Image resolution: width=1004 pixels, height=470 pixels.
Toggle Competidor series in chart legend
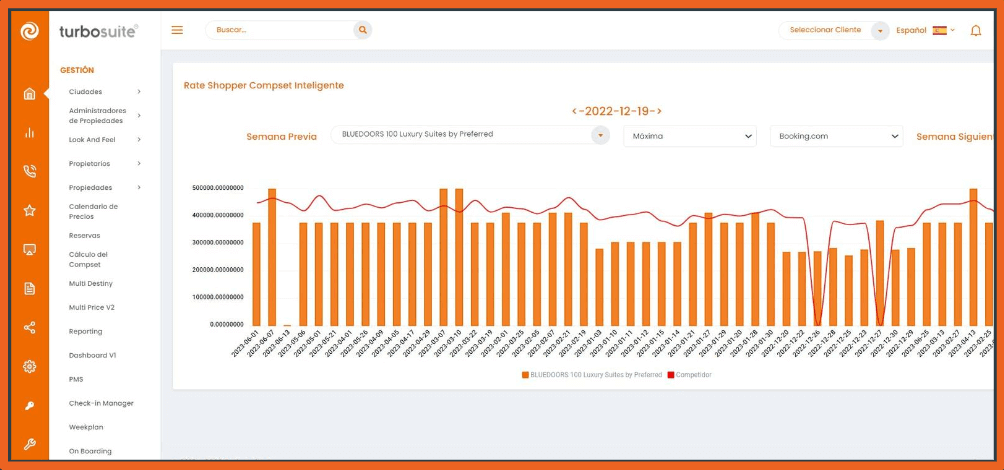pyautogui.click(x=689, y=374)
